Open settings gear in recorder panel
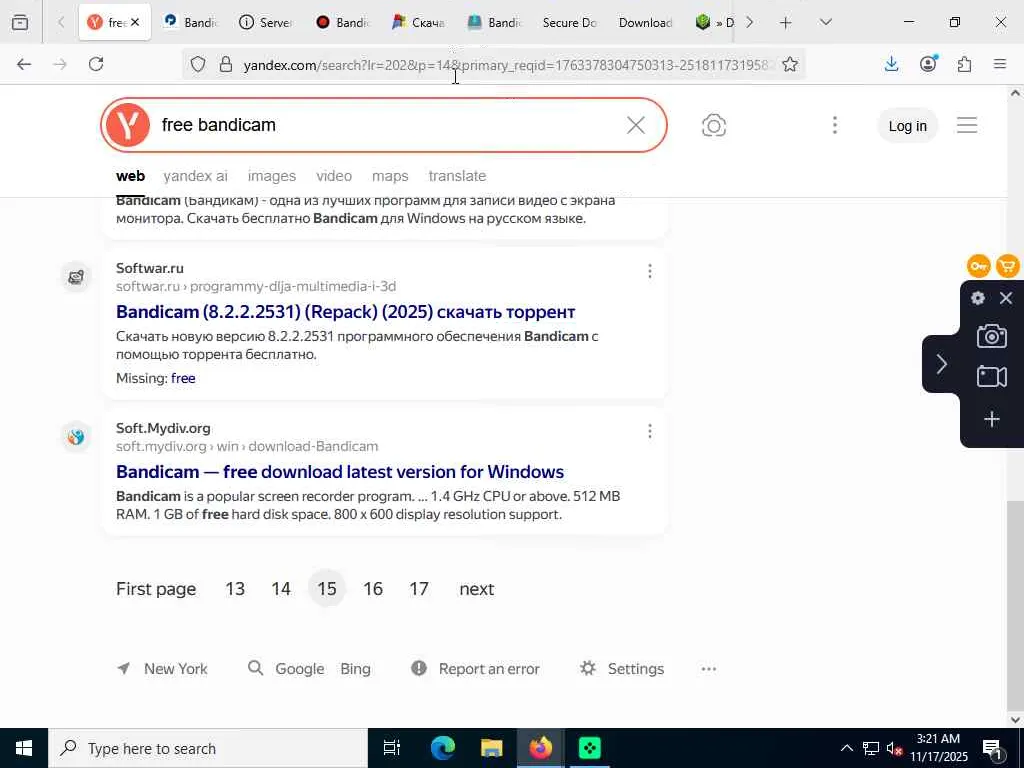This screenshot has height=768, width=1024. click(978, 298)
